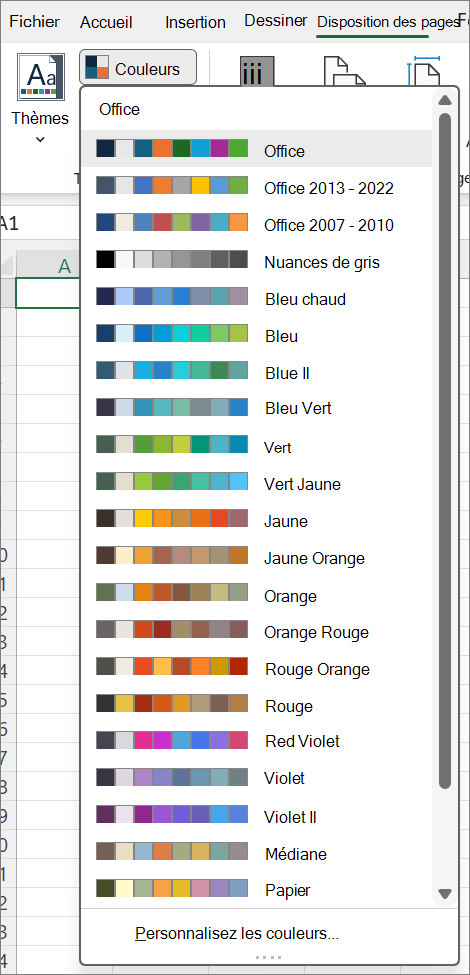The width and height of the screenshot is (470, 975).
Task: Click the Marges icon behind the menu
Action: (x=257, y=72)
